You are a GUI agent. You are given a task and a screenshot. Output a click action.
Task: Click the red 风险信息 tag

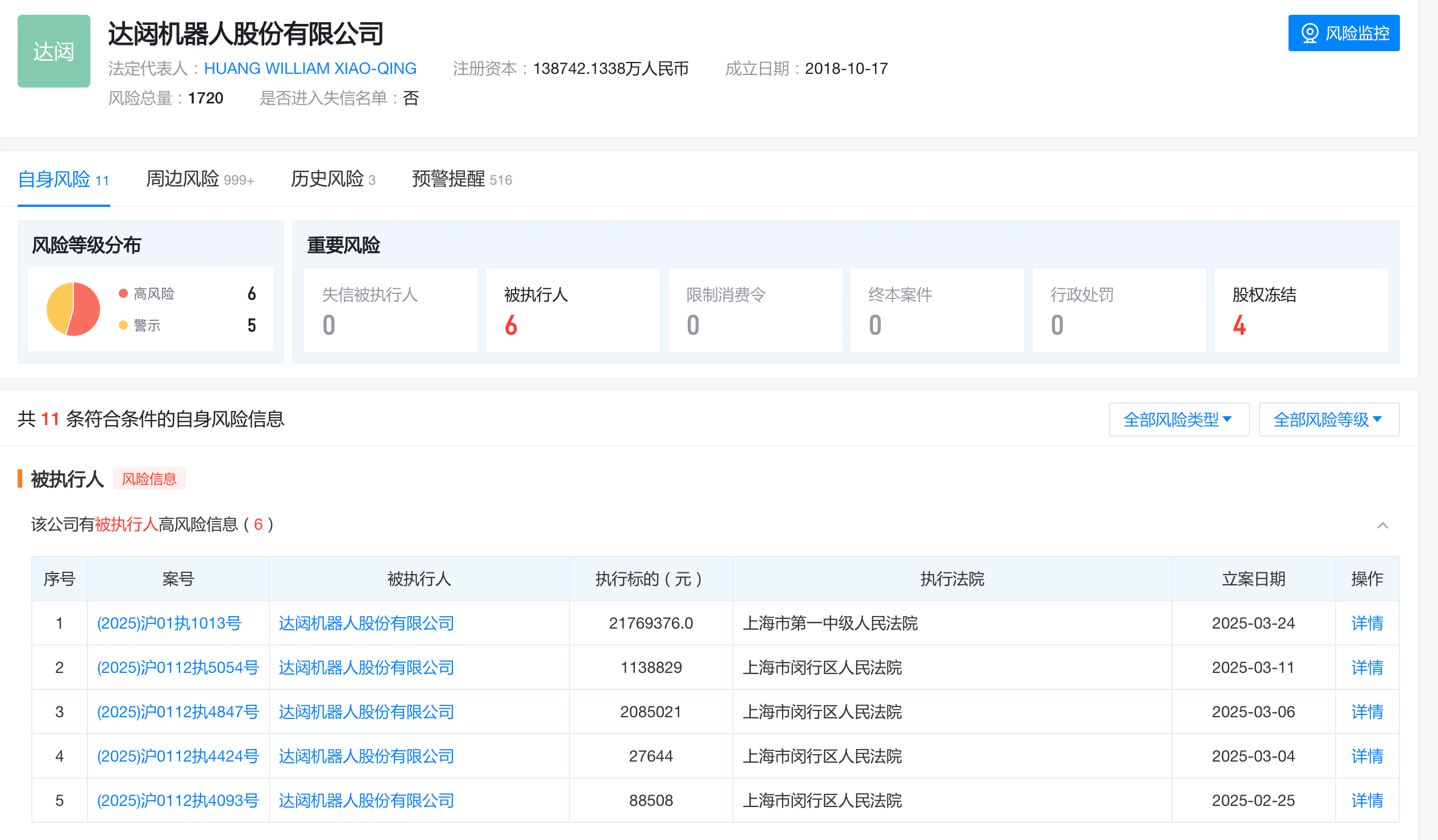(149, 479)
